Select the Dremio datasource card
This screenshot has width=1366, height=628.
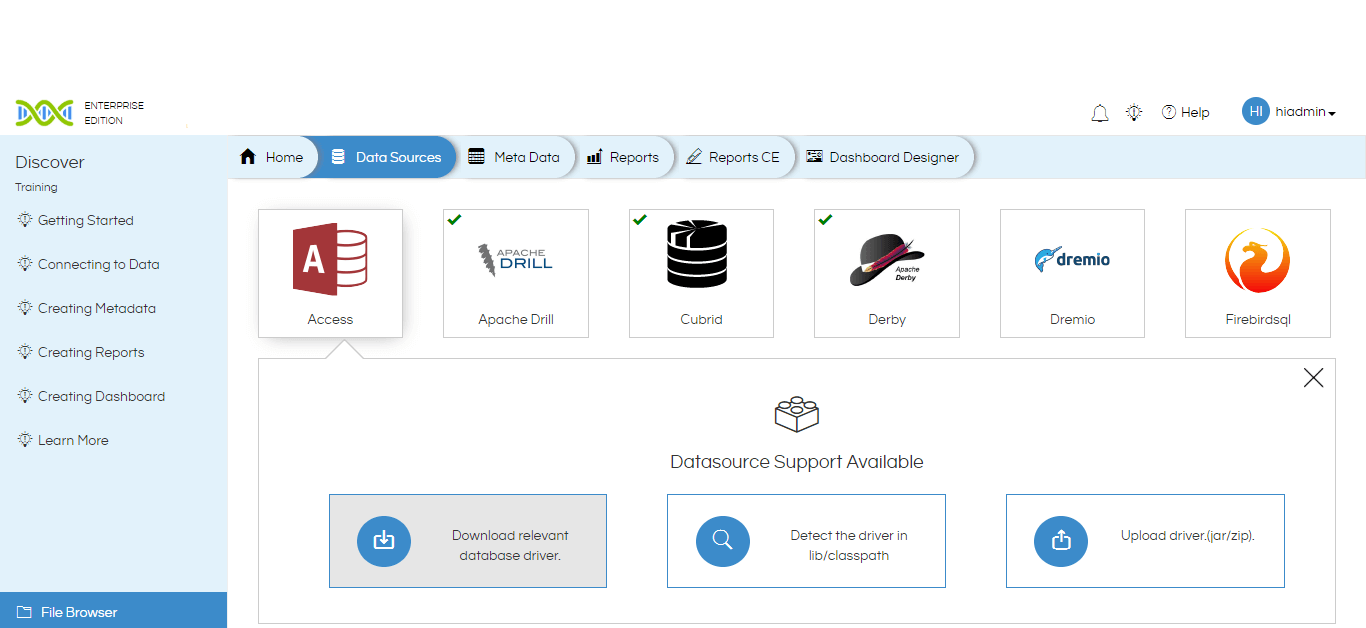coord(1072,273)
